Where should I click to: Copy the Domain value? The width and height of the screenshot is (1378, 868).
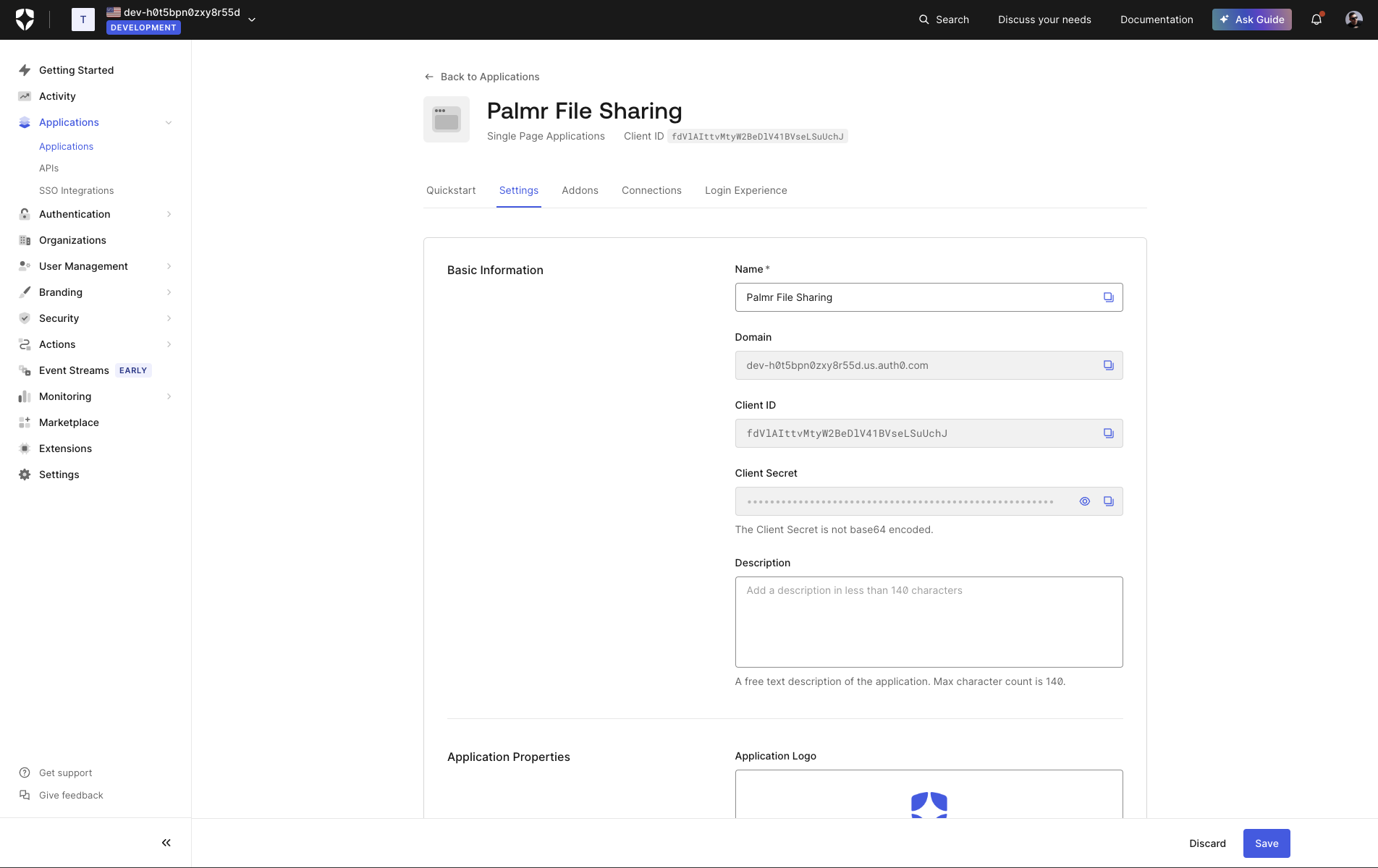(x=1108, y=365)
